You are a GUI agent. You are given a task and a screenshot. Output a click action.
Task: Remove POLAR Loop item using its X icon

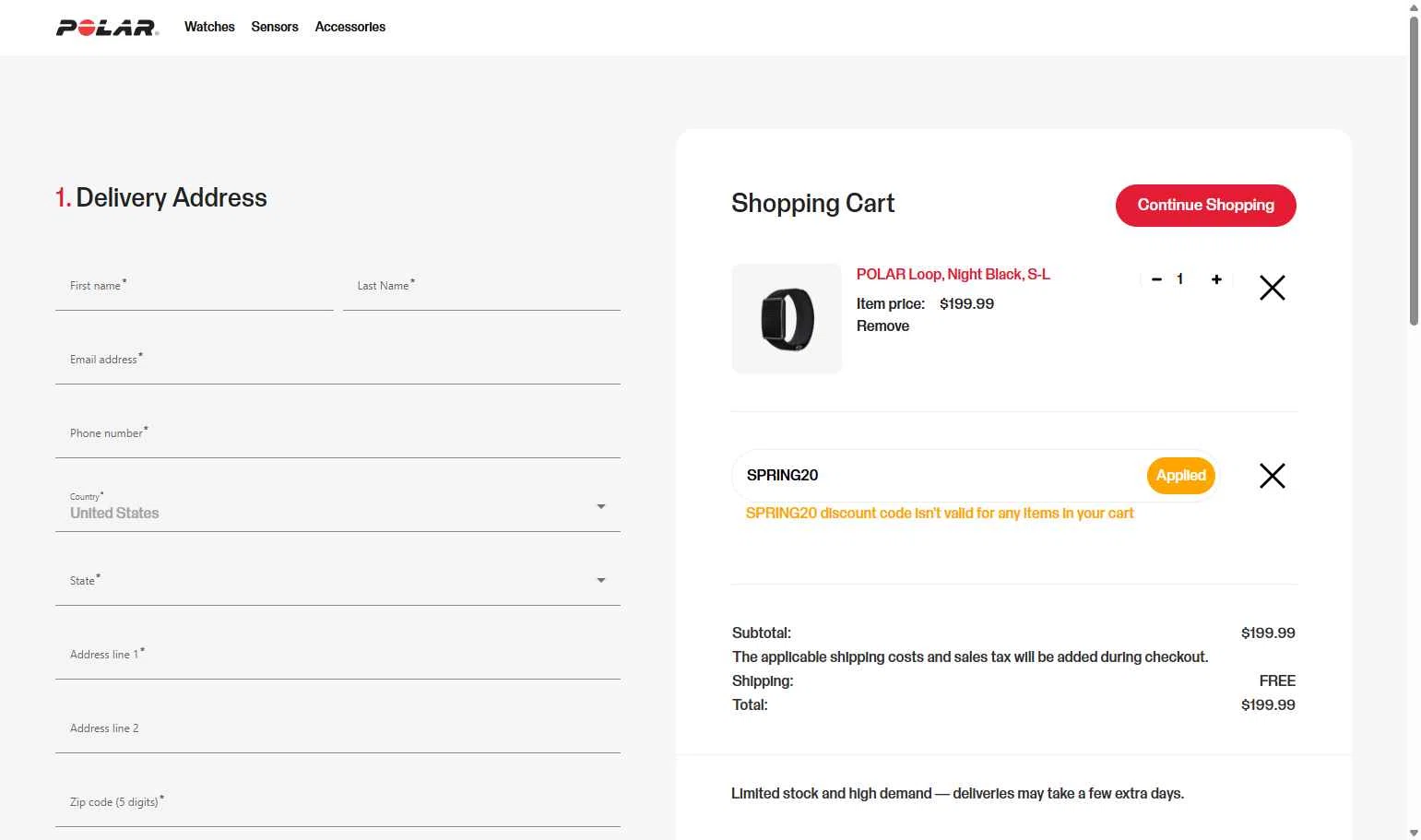(x=1272, y=288)
